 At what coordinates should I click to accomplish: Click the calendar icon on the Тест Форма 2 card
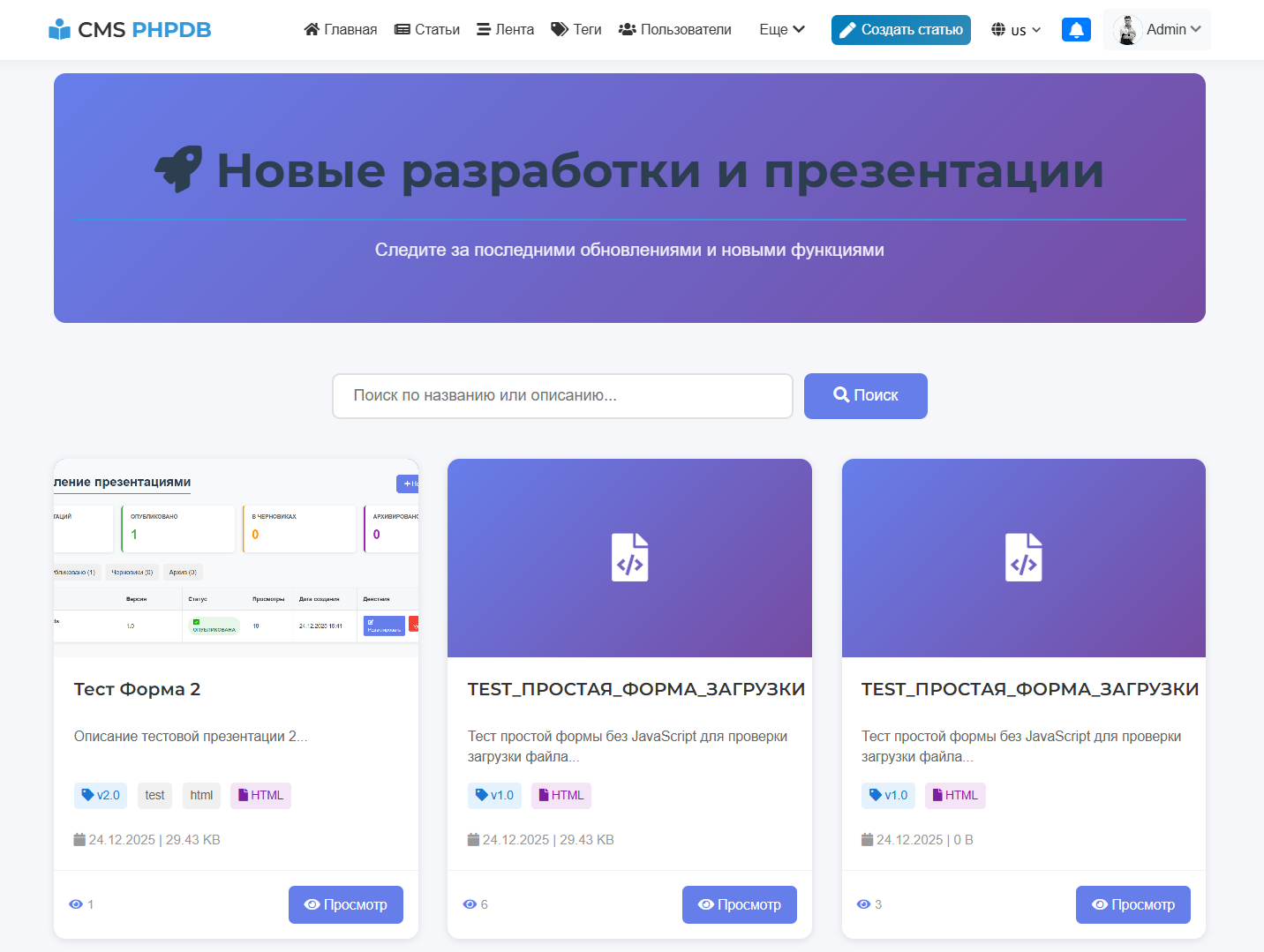tap(79, 839)
